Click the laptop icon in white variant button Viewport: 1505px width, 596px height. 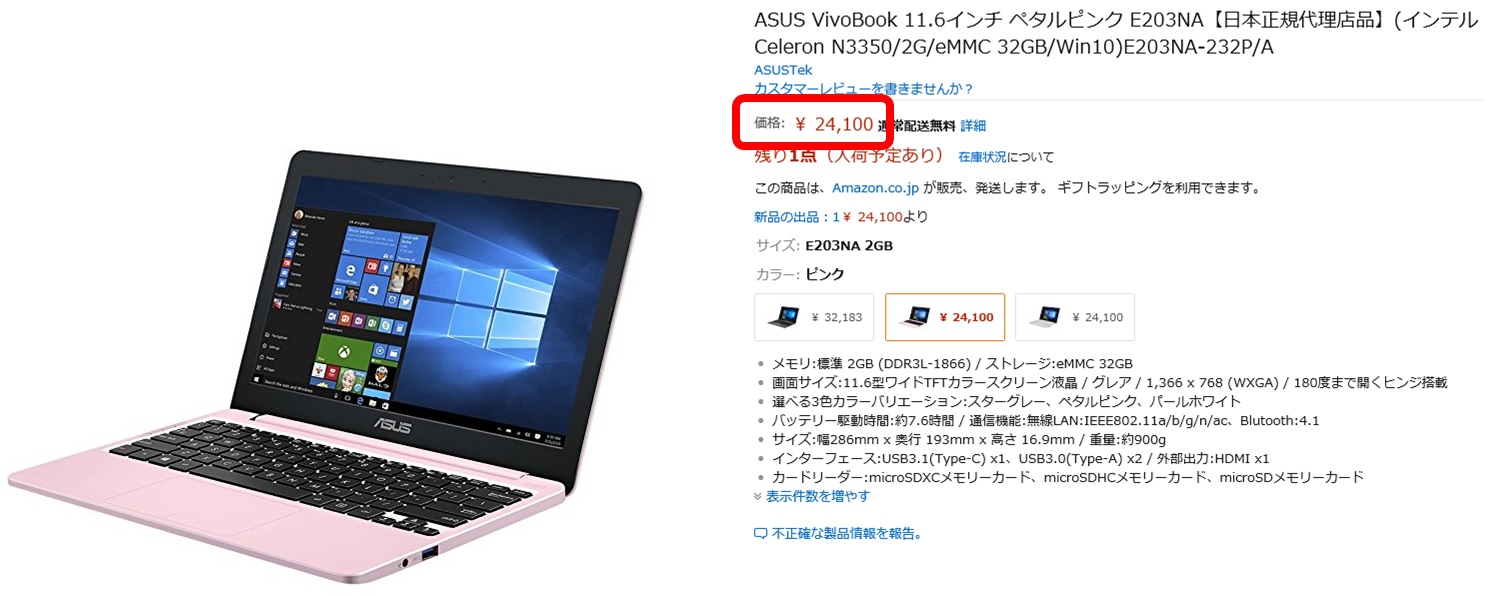1044,317
